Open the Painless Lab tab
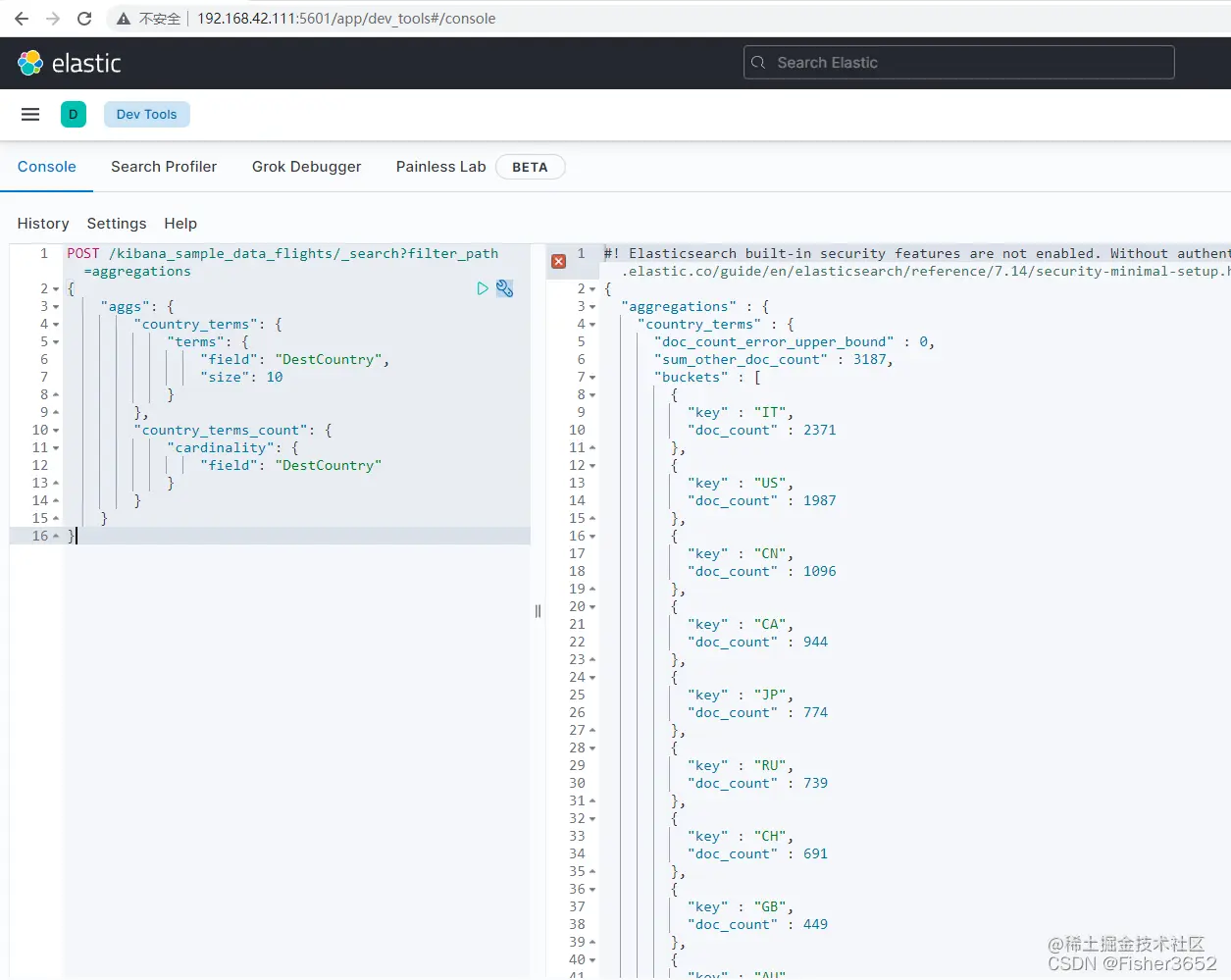Viewport: 1231px width, 980px height. pyautogui.click(x=440, y=167)
